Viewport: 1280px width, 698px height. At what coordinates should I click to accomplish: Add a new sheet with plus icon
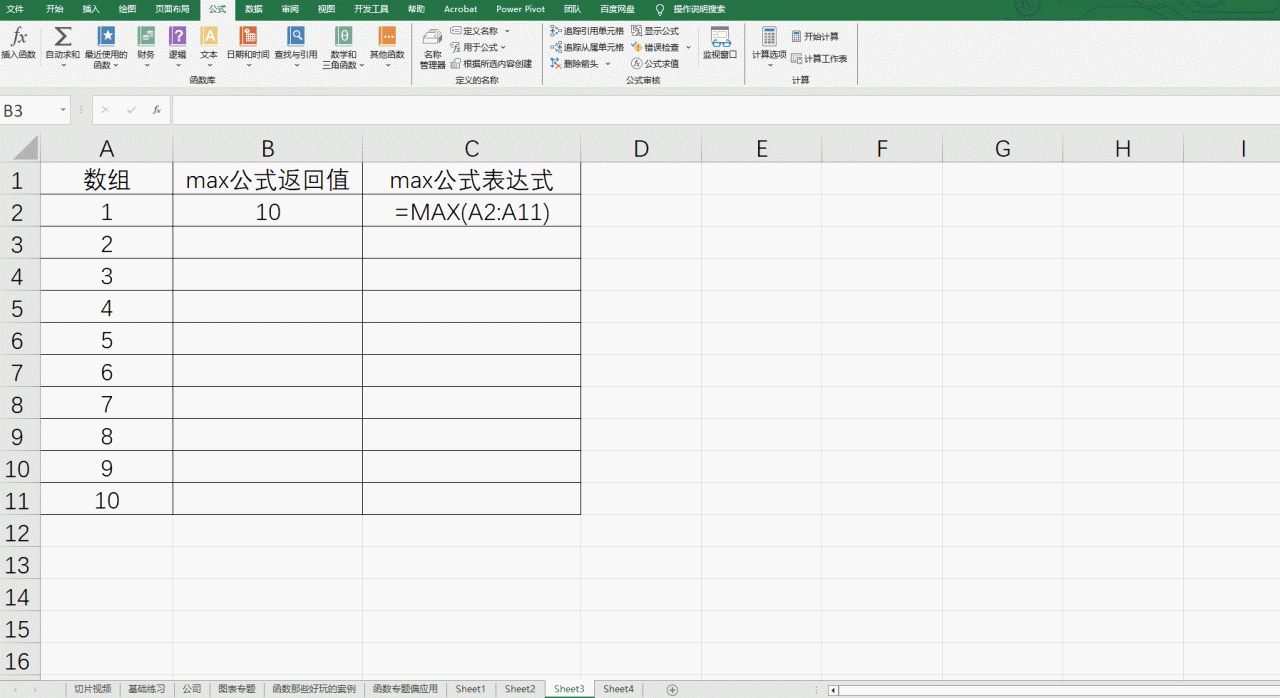(672, 689)
